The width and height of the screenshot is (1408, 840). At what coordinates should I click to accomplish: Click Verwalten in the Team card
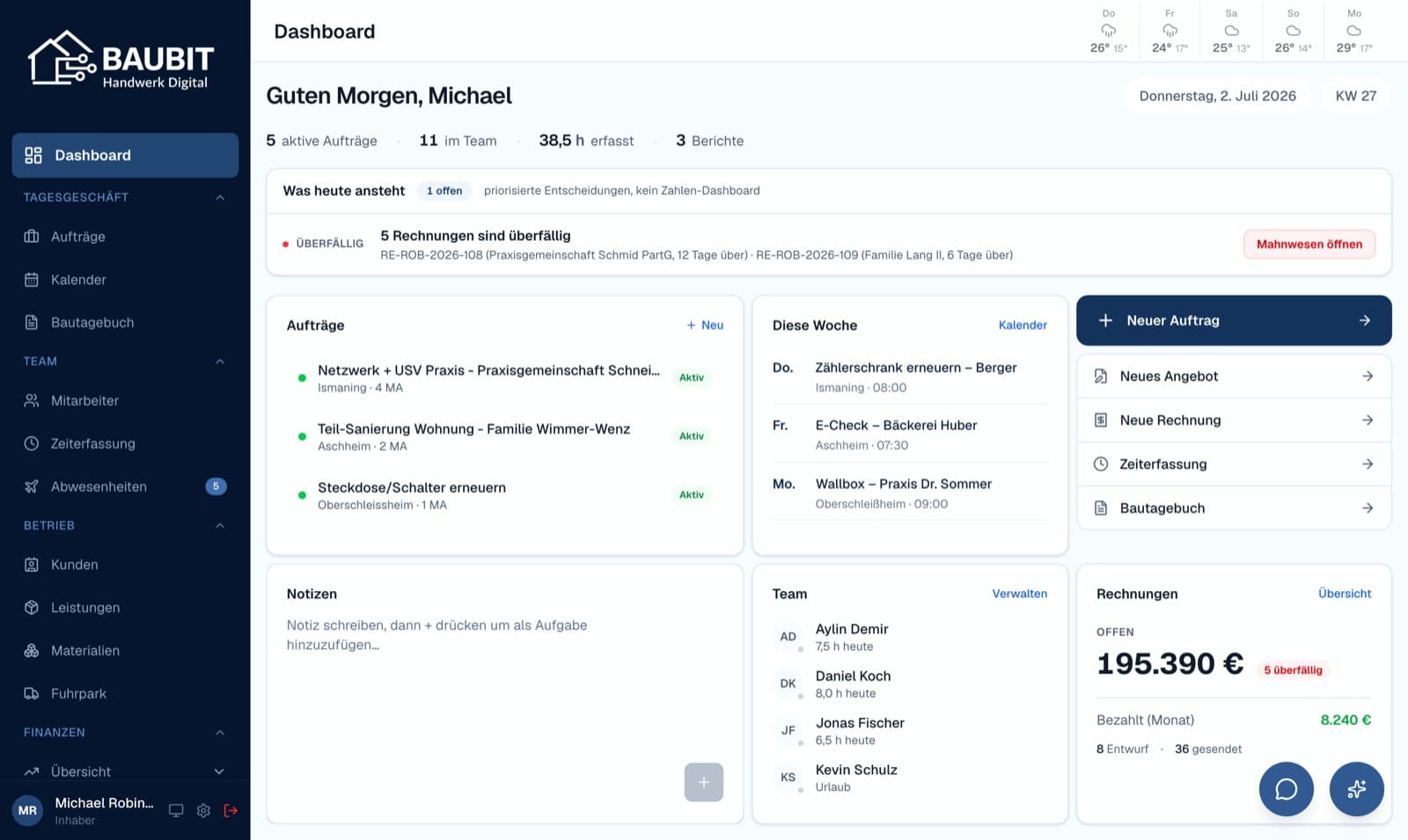coord(1019,594)
